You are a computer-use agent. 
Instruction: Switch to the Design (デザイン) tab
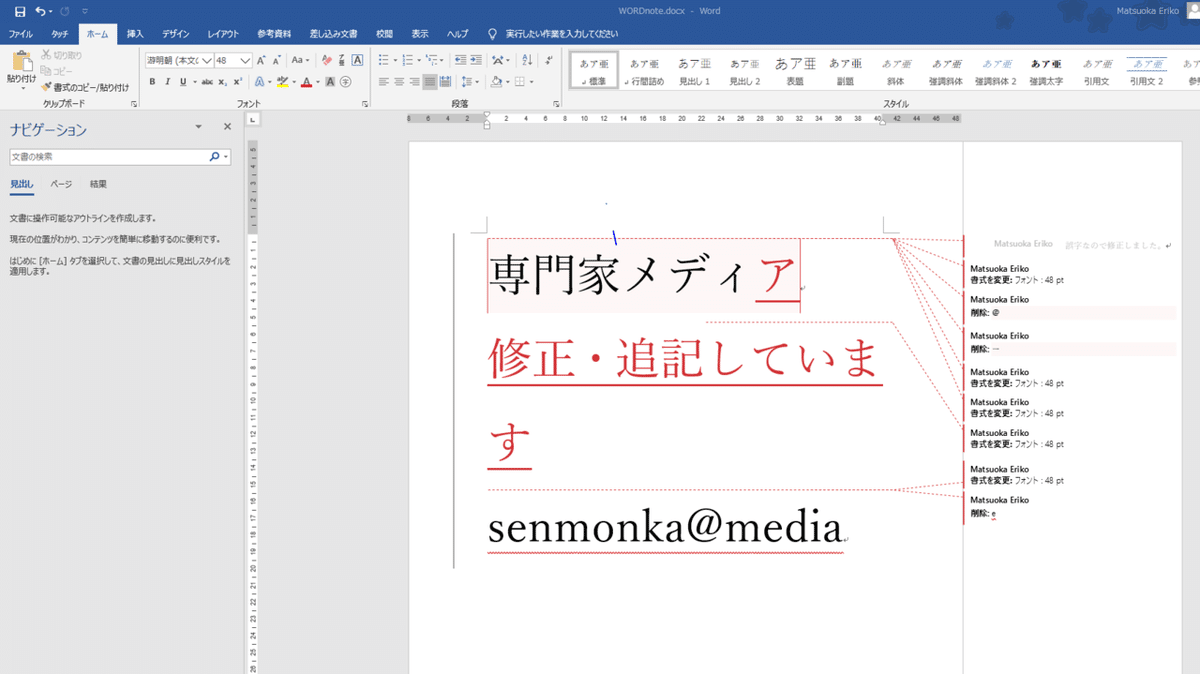coord(176,34)
